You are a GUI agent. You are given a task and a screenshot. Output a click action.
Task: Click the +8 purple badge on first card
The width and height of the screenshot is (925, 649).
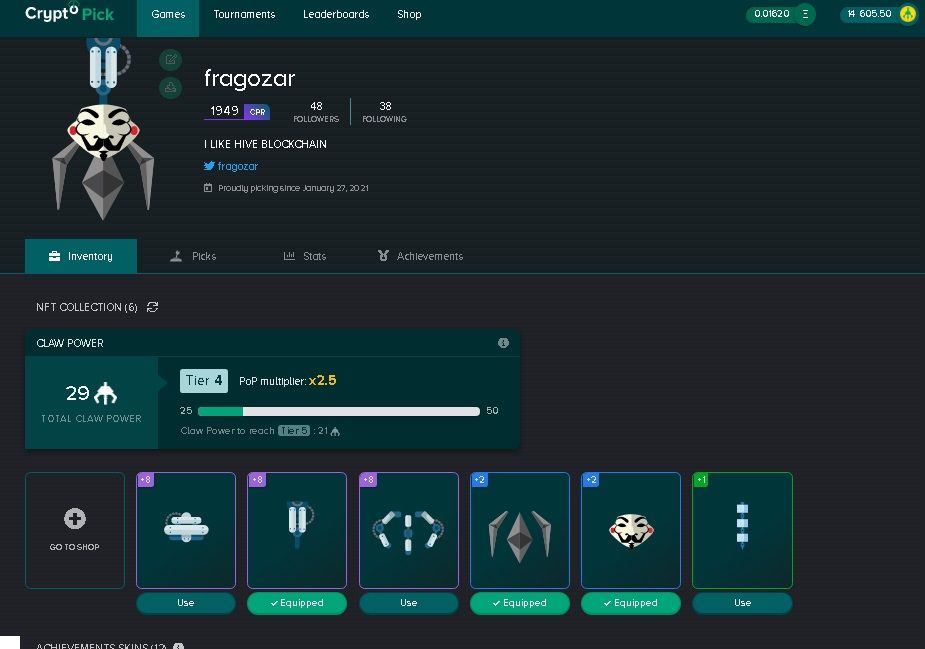[146, 480]
